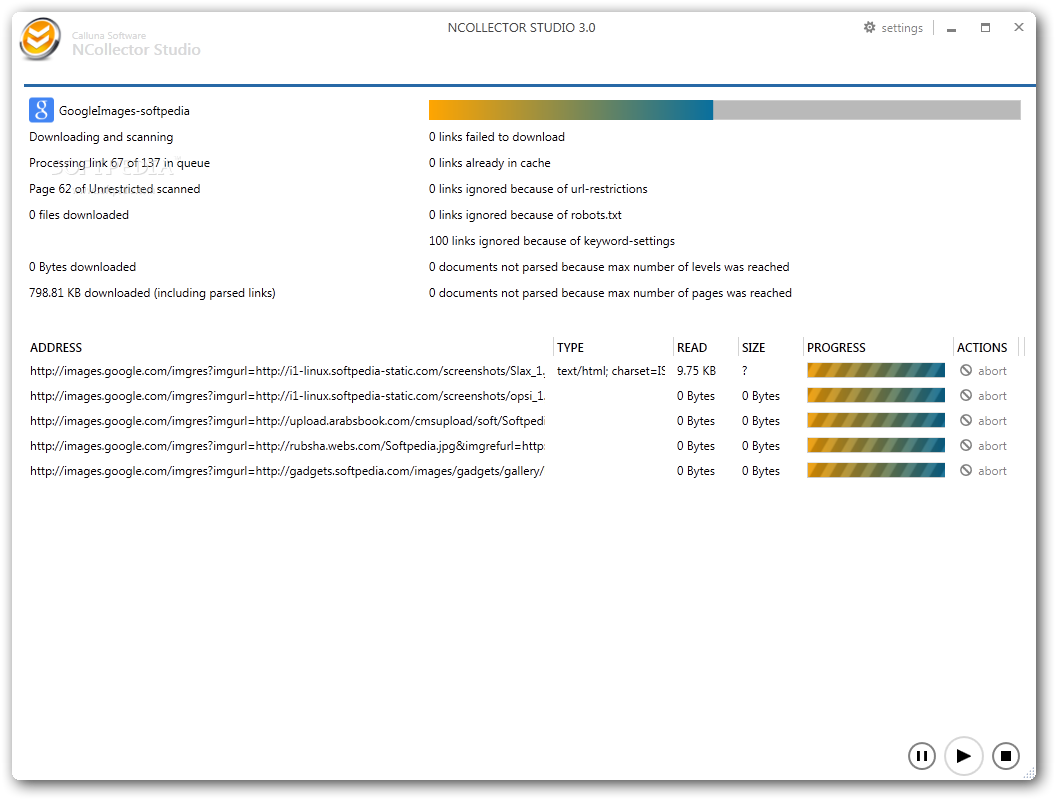Viewport: 1056px width, 800px height.
Task: Click the NCollector Studio logo icon
Action: 40,39
